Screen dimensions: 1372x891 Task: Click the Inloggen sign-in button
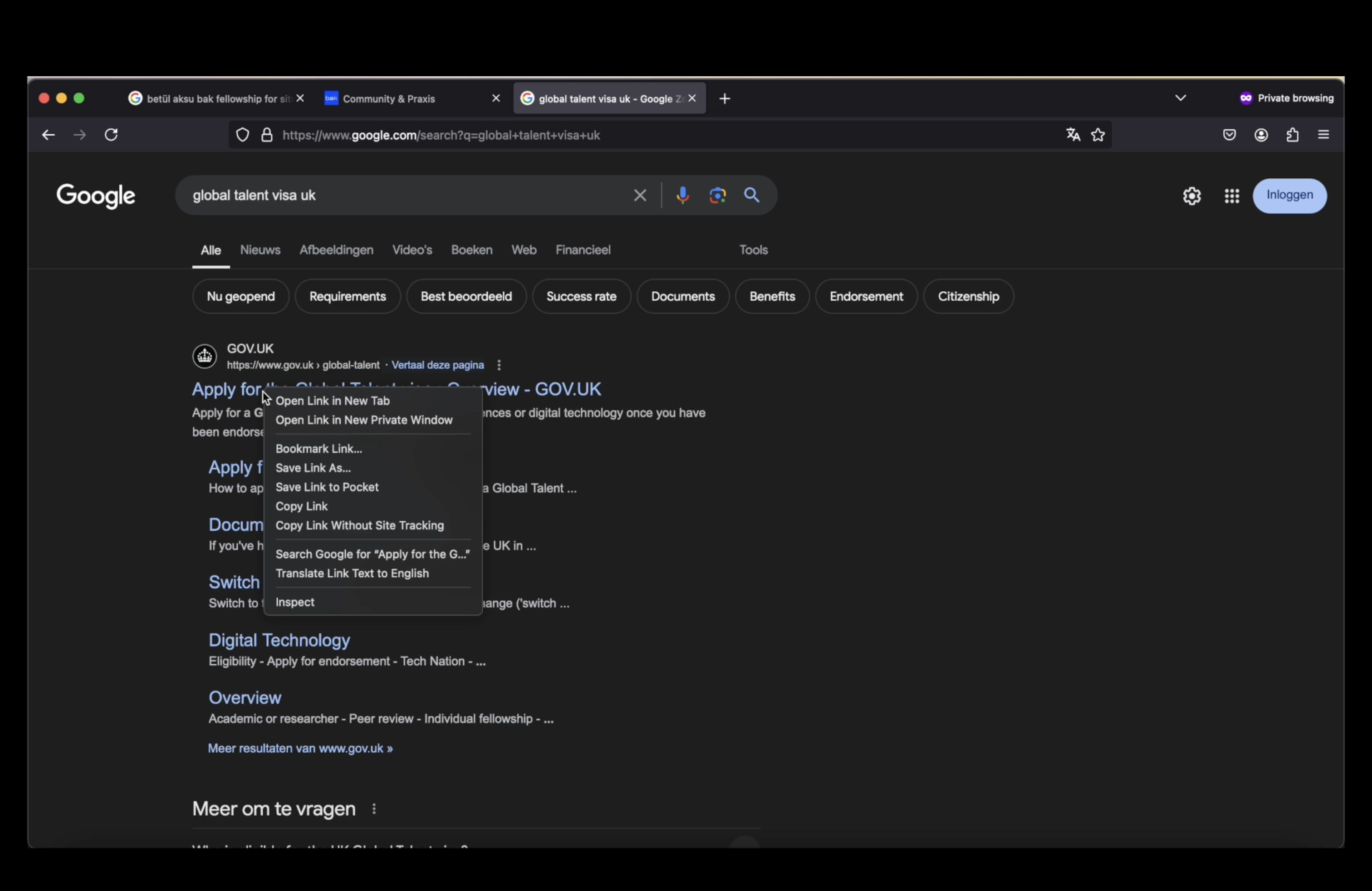[1289, 196]
